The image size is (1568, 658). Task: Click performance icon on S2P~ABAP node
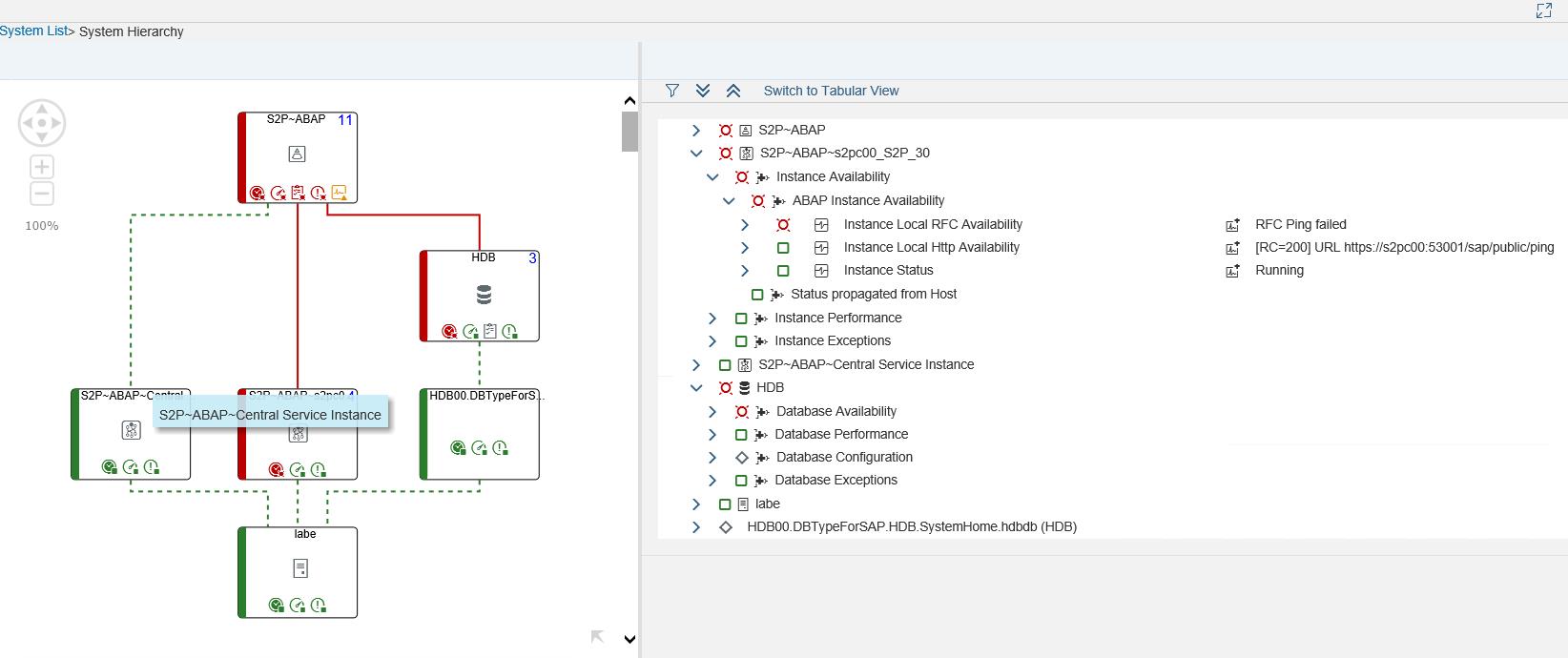[x=279, y=193]
